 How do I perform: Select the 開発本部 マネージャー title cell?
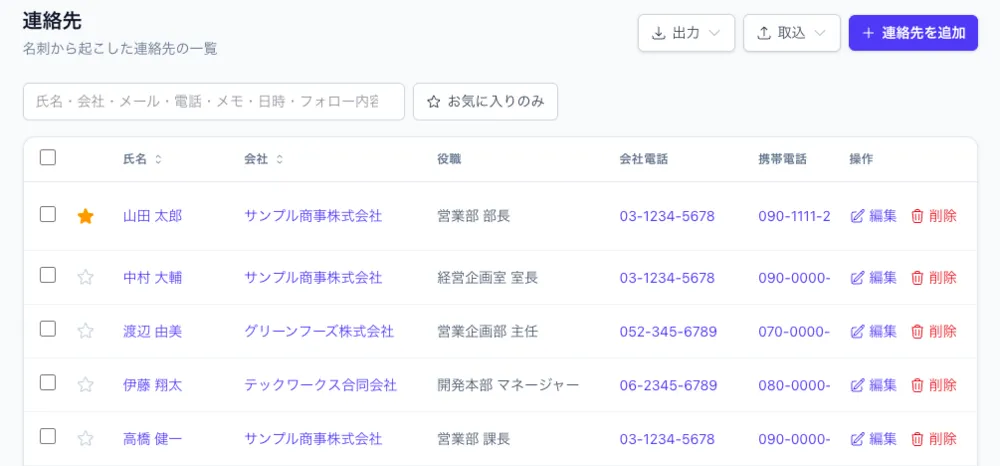[x=508, y=385]
